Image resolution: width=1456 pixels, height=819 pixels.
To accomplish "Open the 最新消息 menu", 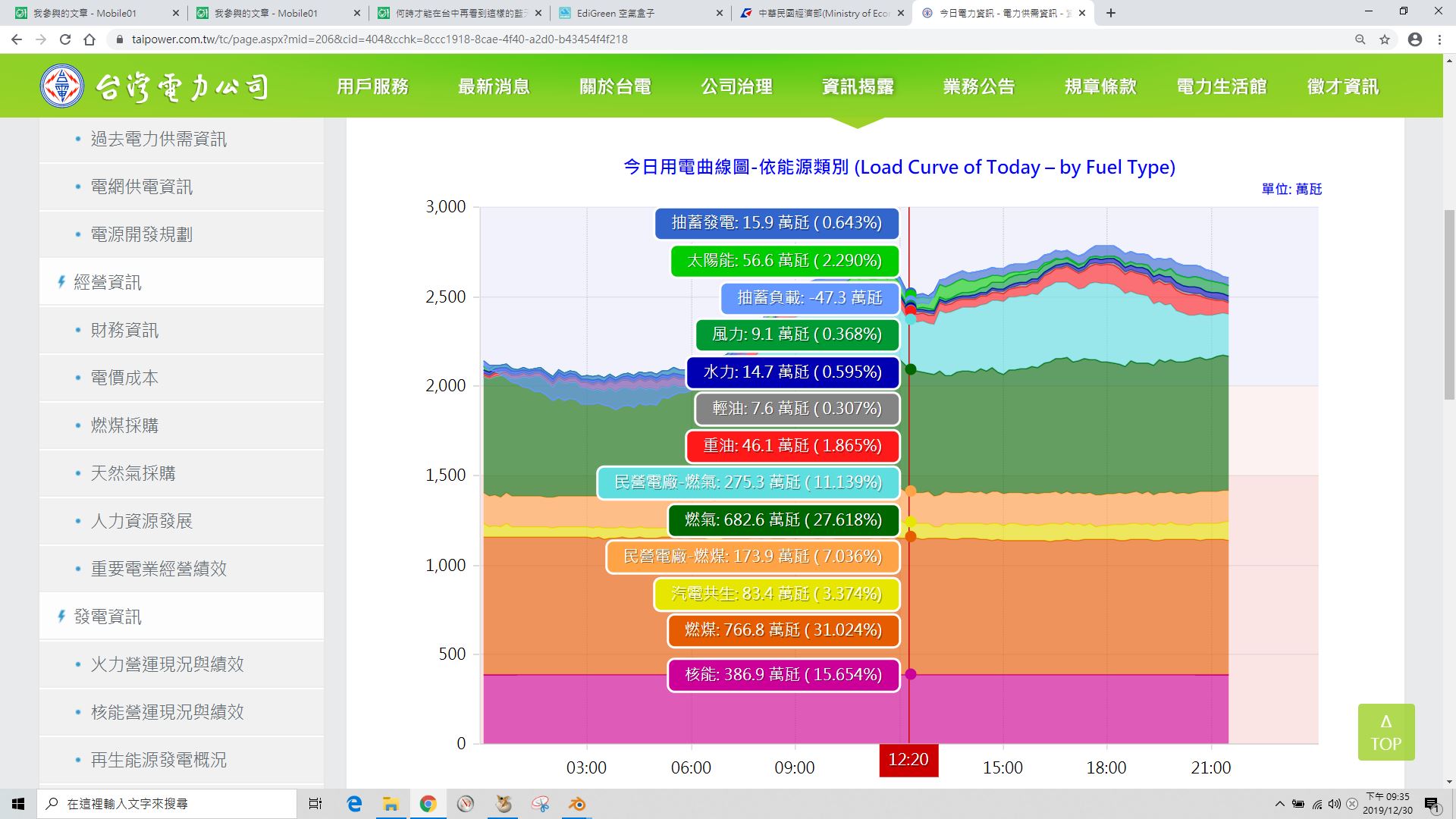I will click(494, 86).
